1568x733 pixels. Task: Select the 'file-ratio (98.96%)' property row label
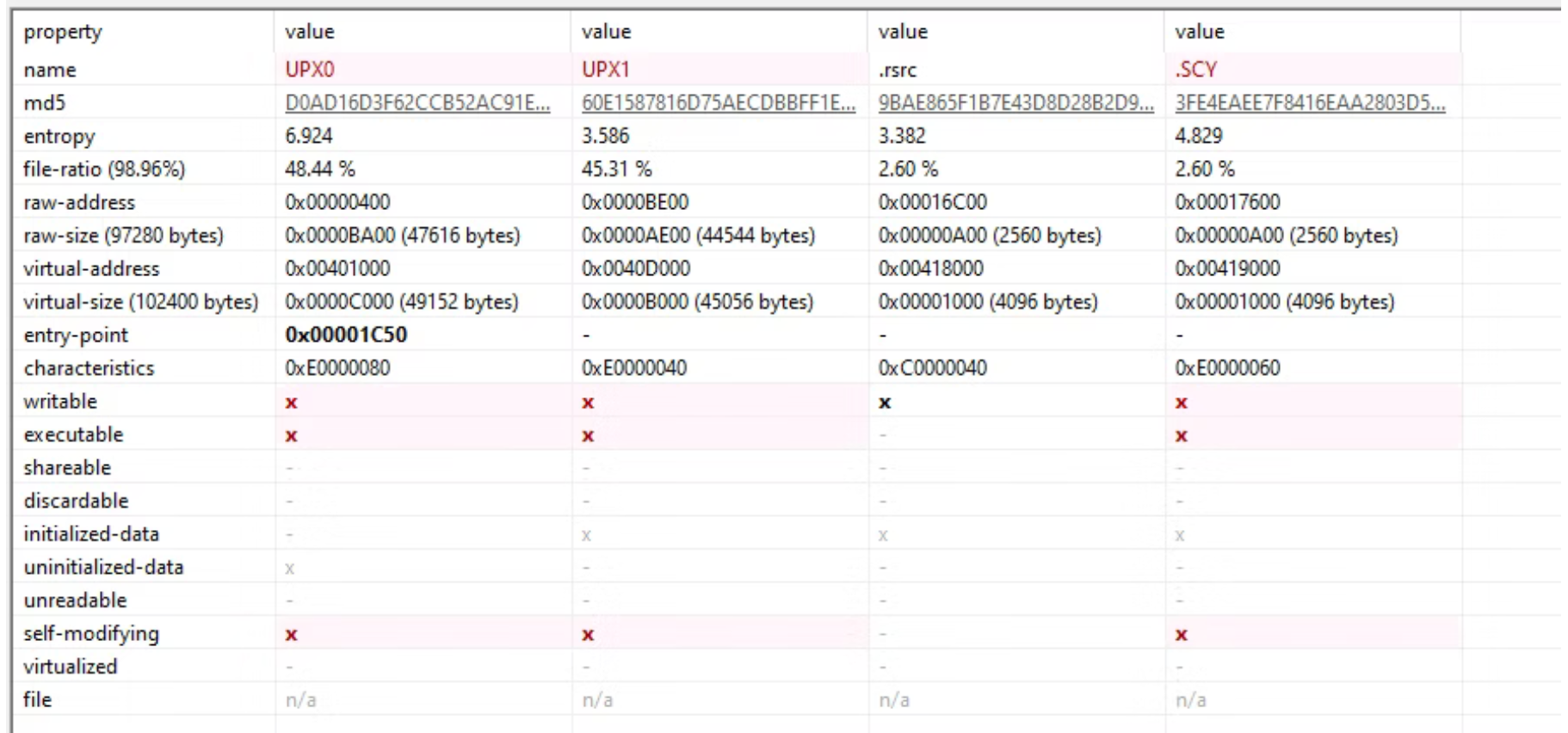click(x=104, y=169)
